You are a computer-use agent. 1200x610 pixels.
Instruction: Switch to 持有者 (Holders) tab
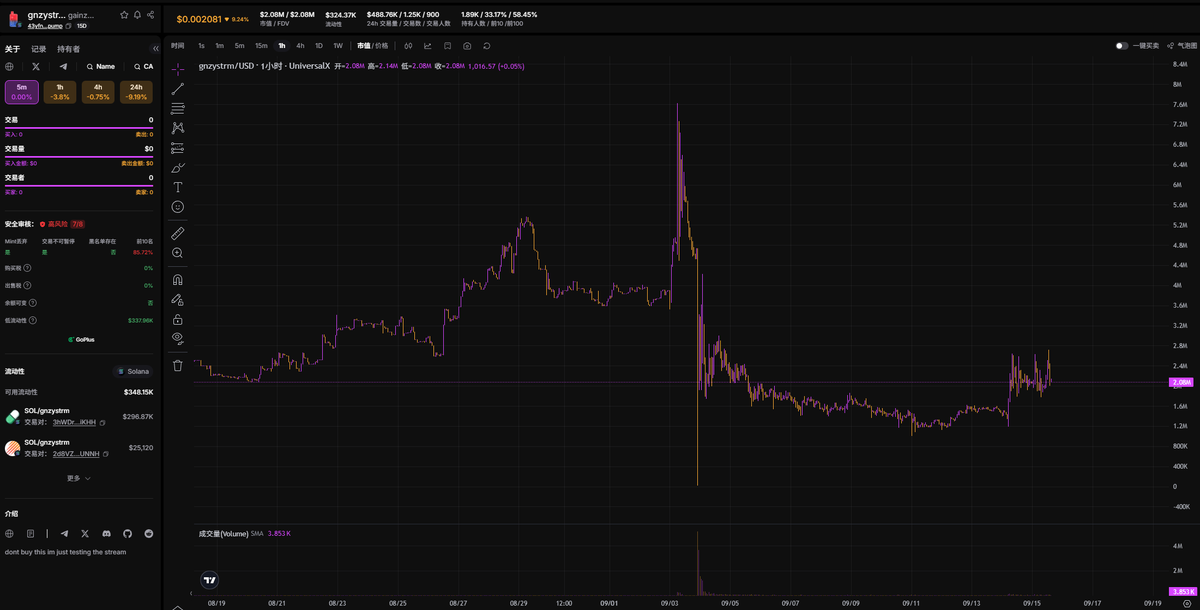click(69, 48)
